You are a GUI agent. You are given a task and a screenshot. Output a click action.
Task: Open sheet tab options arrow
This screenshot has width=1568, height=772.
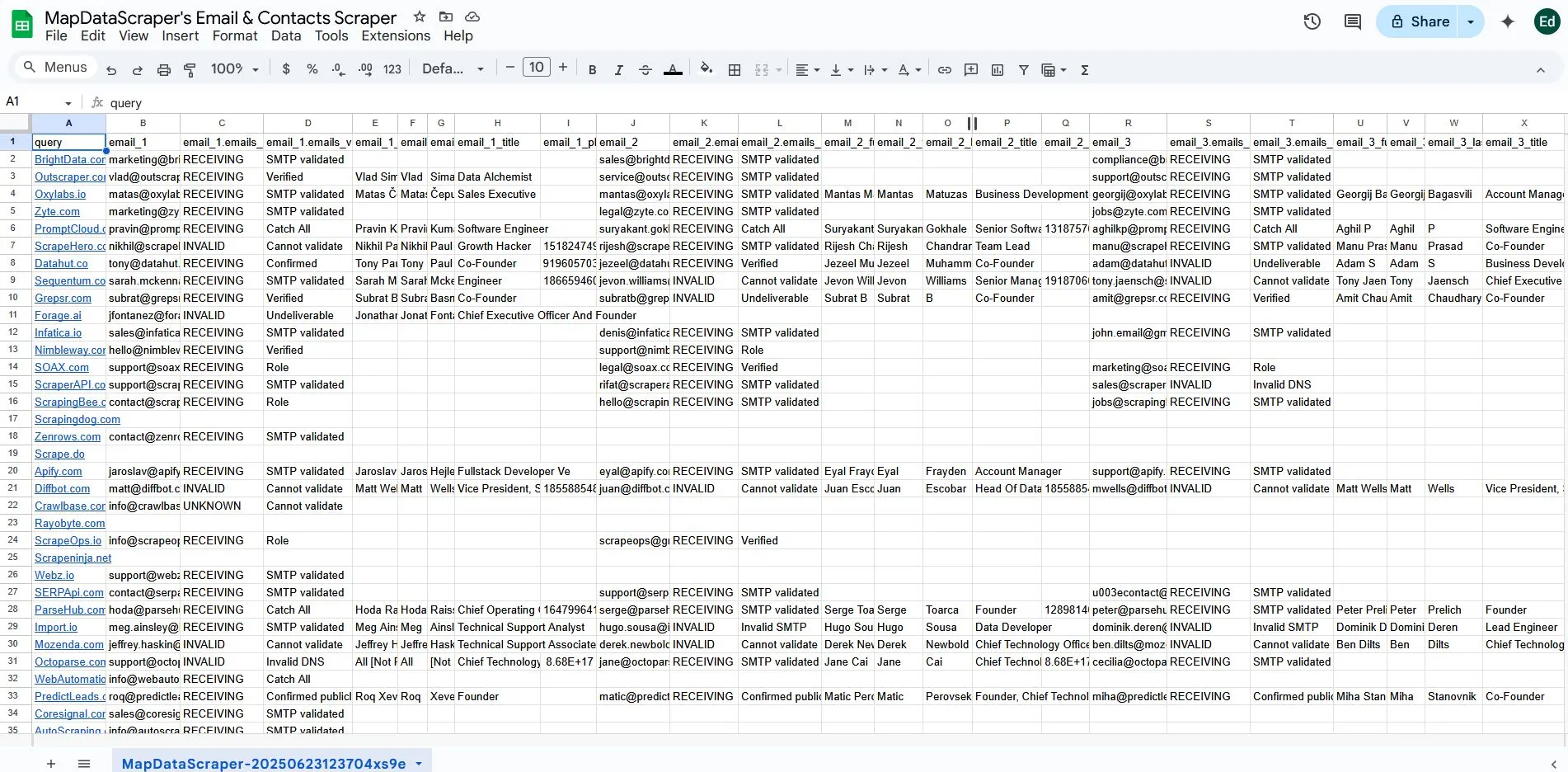coord(419,764)
